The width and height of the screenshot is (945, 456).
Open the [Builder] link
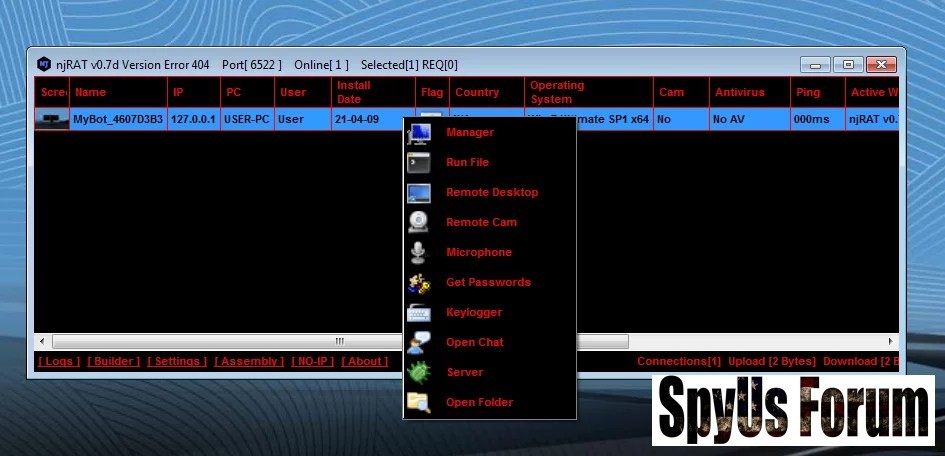point(113,361)
